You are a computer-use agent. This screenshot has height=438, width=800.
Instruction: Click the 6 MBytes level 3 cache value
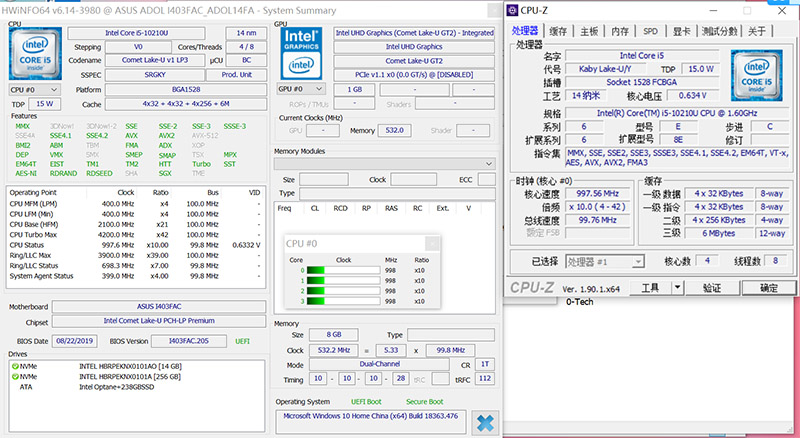coord(718,233)
